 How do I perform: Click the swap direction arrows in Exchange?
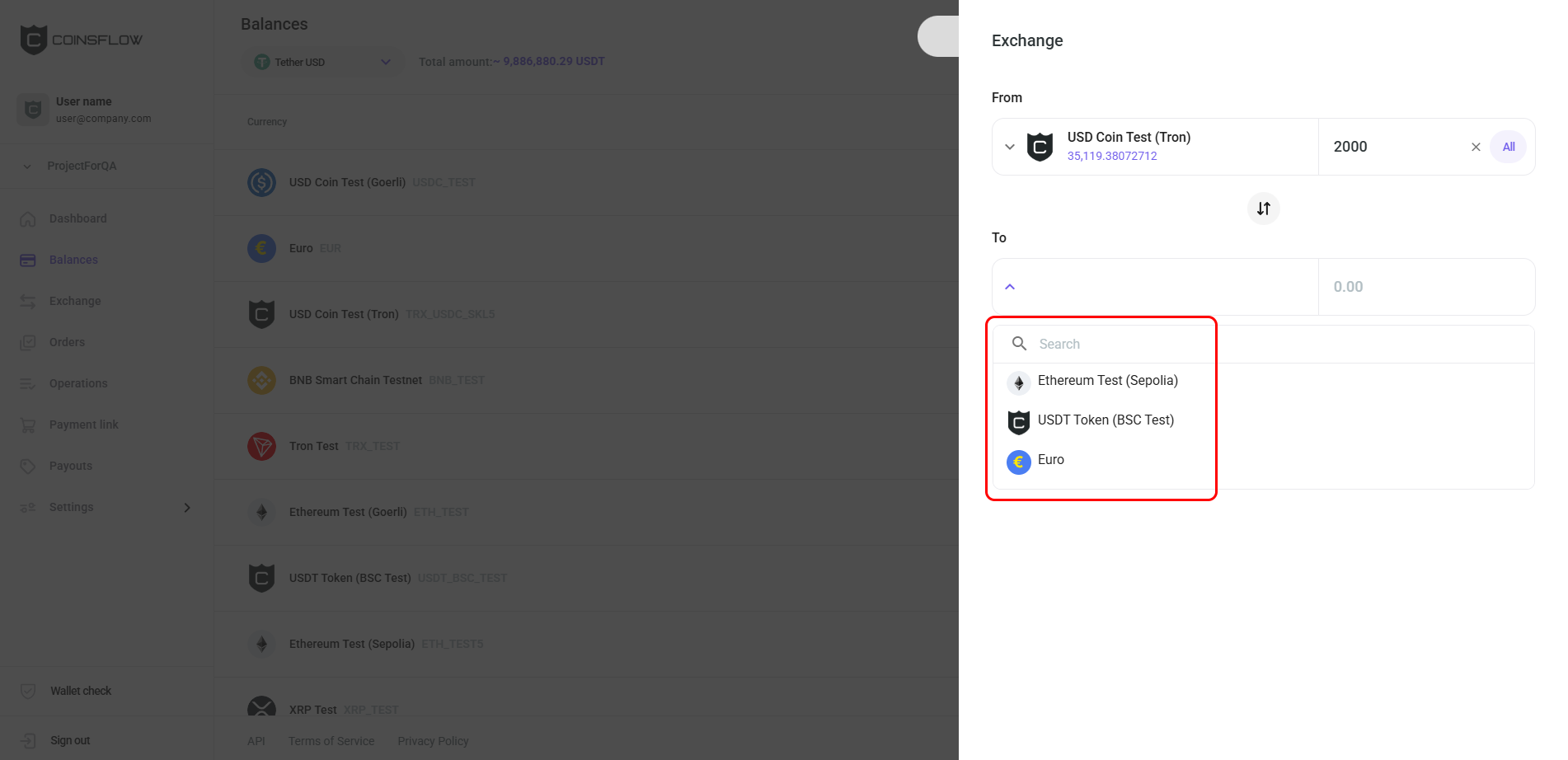pyautogui.click(x=1263, y=209)
